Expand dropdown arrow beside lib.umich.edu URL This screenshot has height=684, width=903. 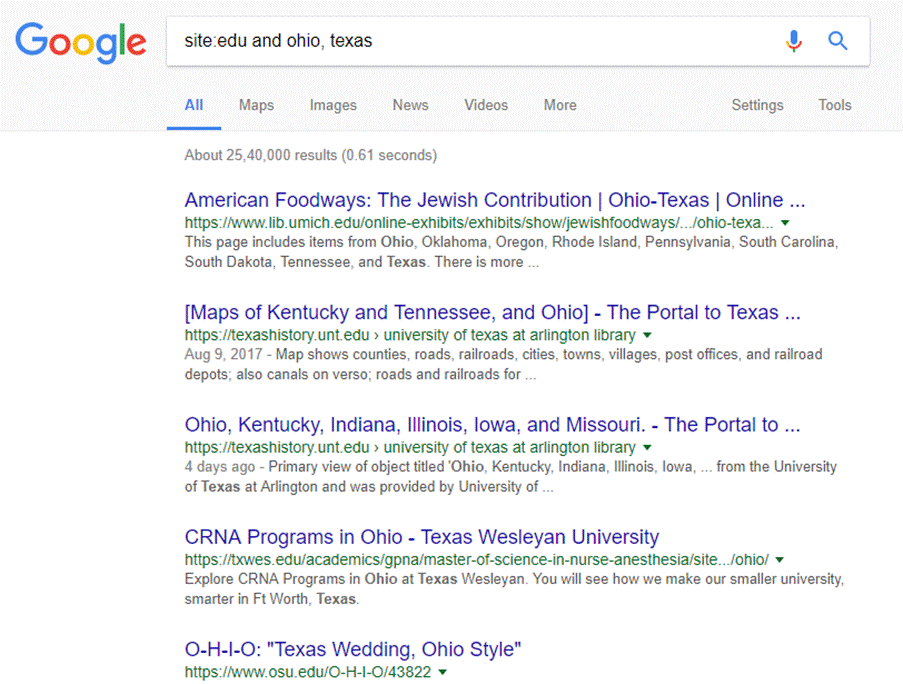785,223
